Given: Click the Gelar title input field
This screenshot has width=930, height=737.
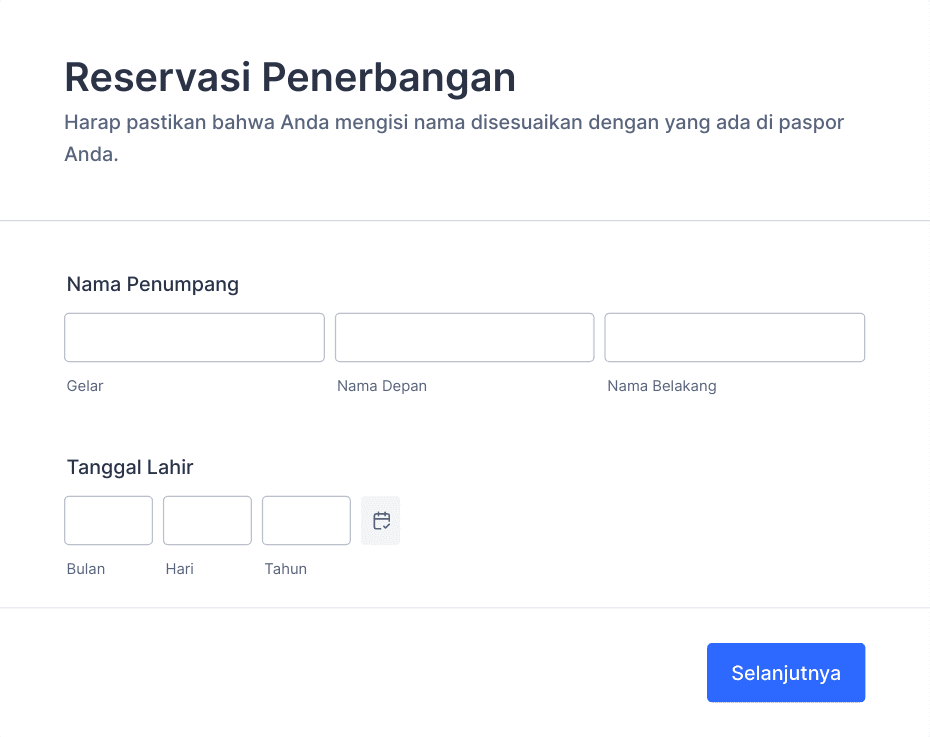Looking at the screenshot, I should [x=195, y=337].
